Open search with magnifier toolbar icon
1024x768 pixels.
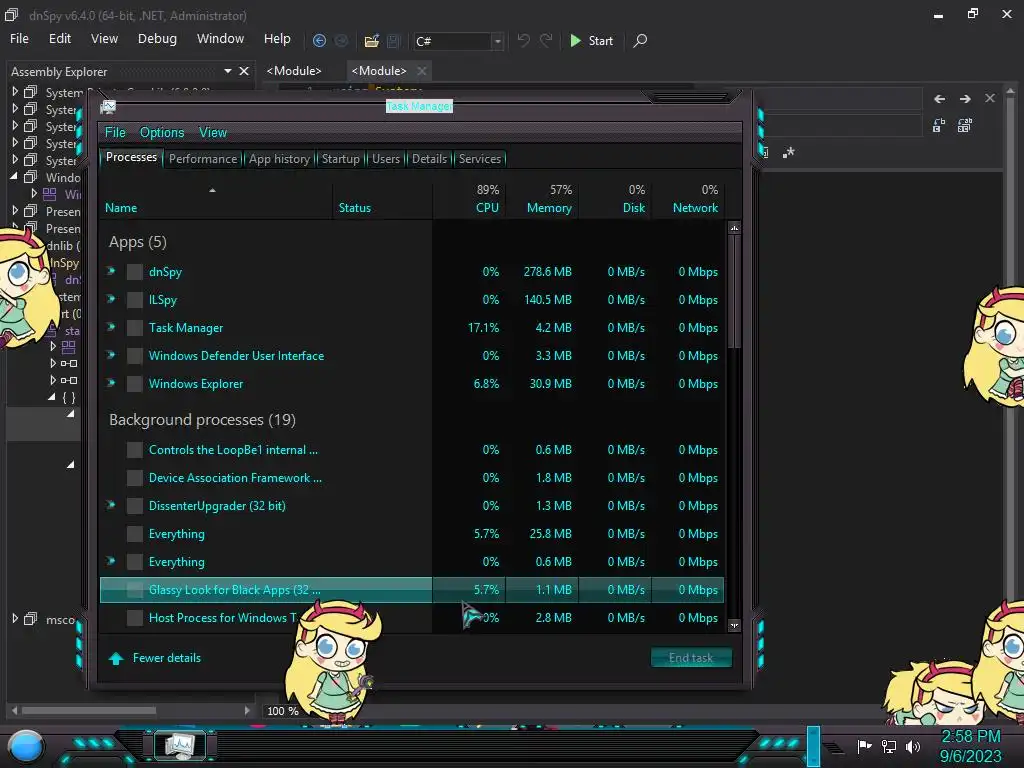640,40
